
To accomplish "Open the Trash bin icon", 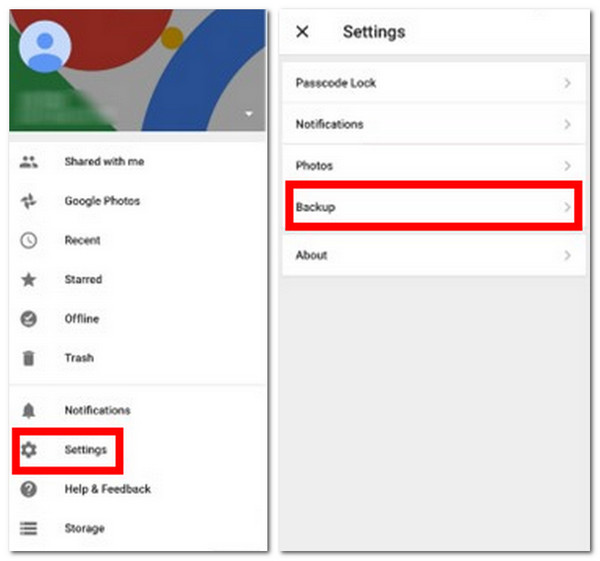I will click(29, 358).
